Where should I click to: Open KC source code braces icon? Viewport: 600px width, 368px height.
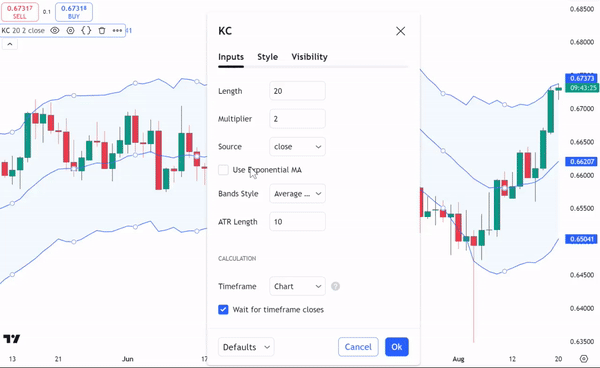(86, 30)
